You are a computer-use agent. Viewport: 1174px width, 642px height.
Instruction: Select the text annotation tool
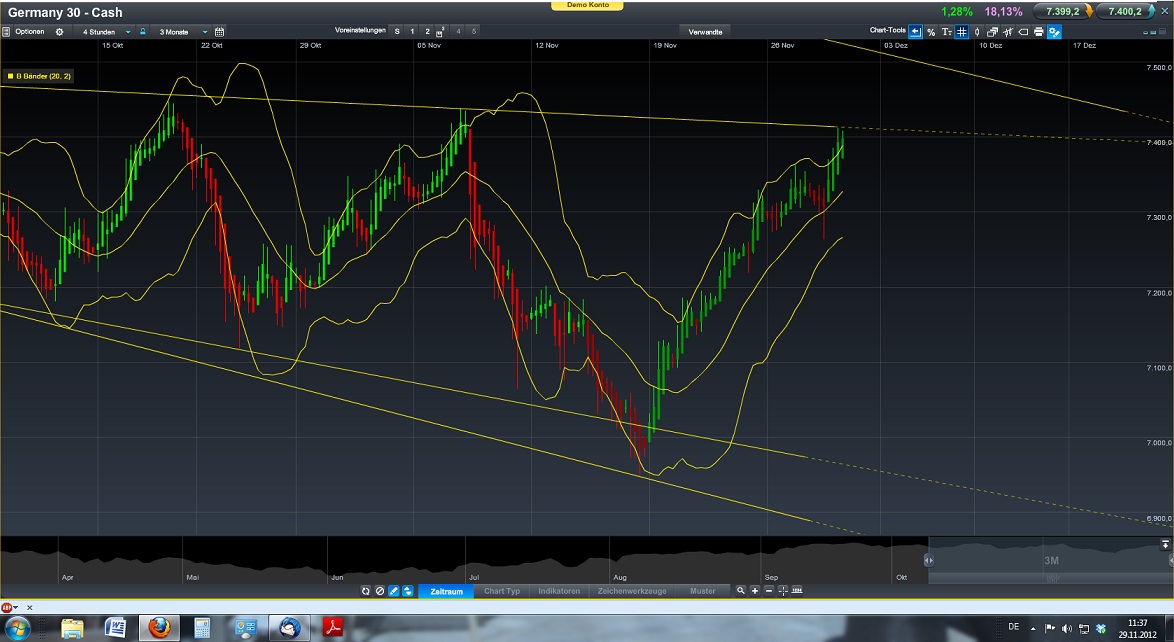coord(946,31)
